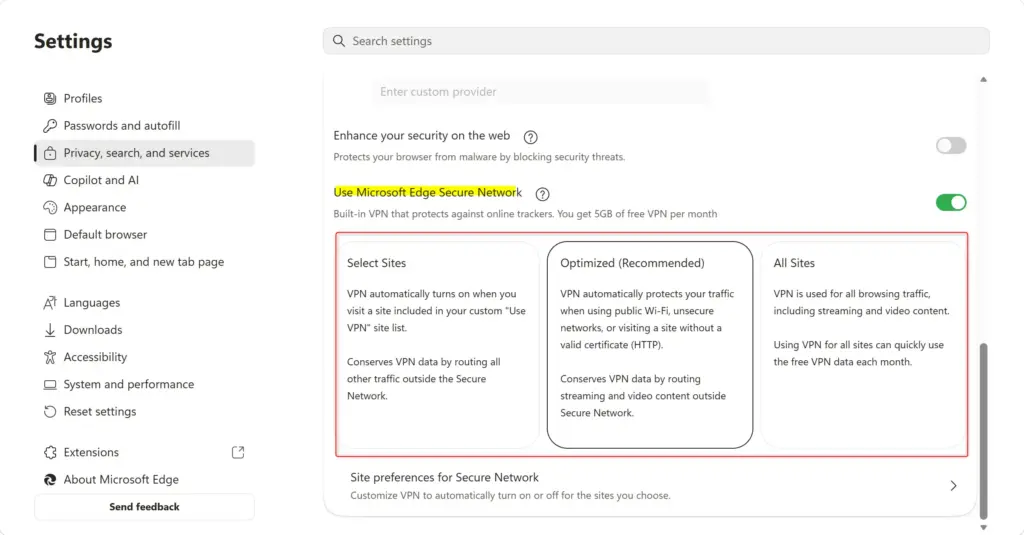Open Passwords and autofill settings

[144, 125]
